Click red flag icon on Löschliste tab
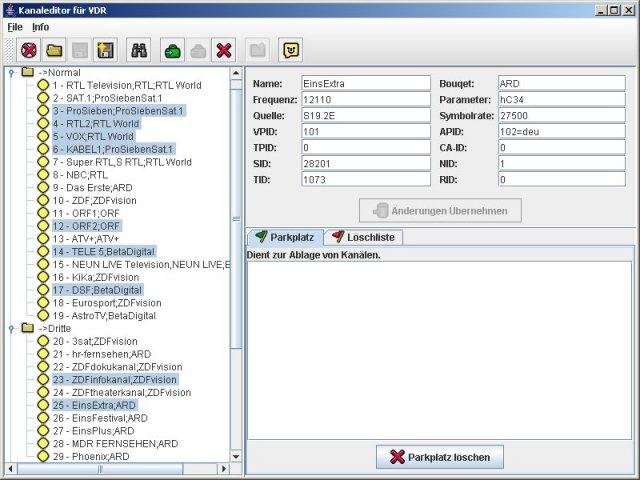 tap(338, 236)
